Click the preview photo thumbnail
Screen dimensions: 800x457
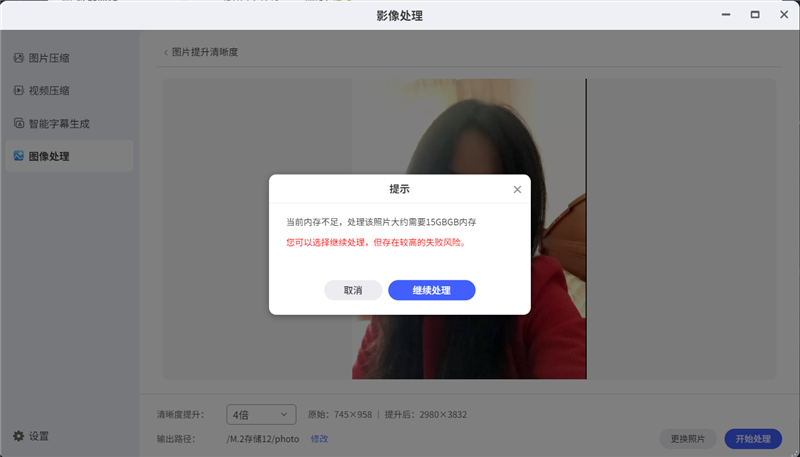click(469, 228)
